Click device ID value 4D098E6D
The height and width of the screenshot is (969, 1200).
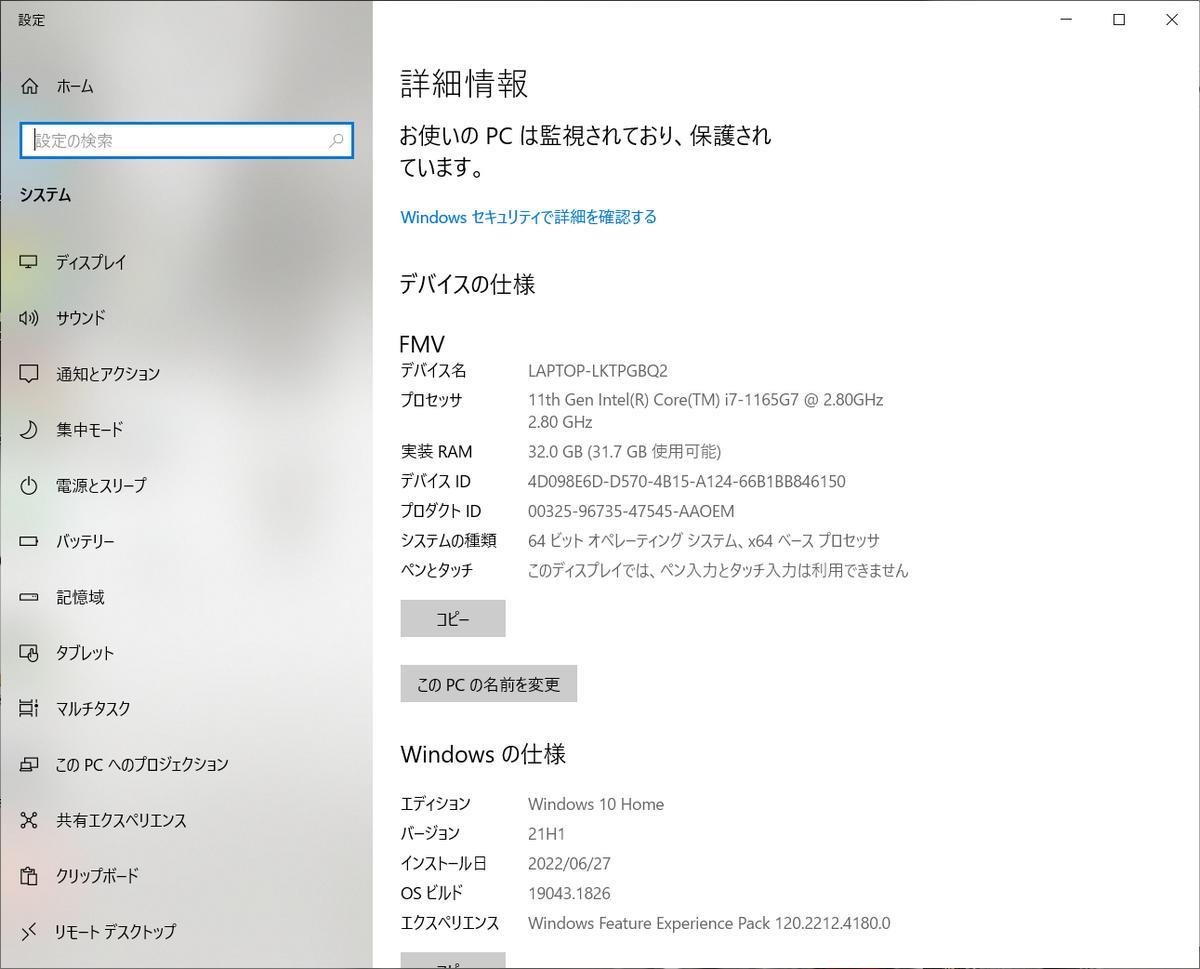pos(687,482)
